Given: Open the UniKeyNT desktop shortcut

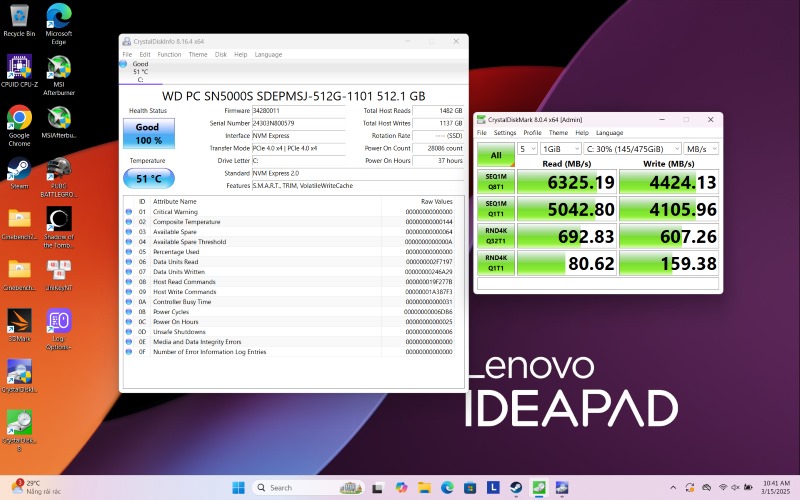Looking at the screenshot, I should [x=59, y=274].
